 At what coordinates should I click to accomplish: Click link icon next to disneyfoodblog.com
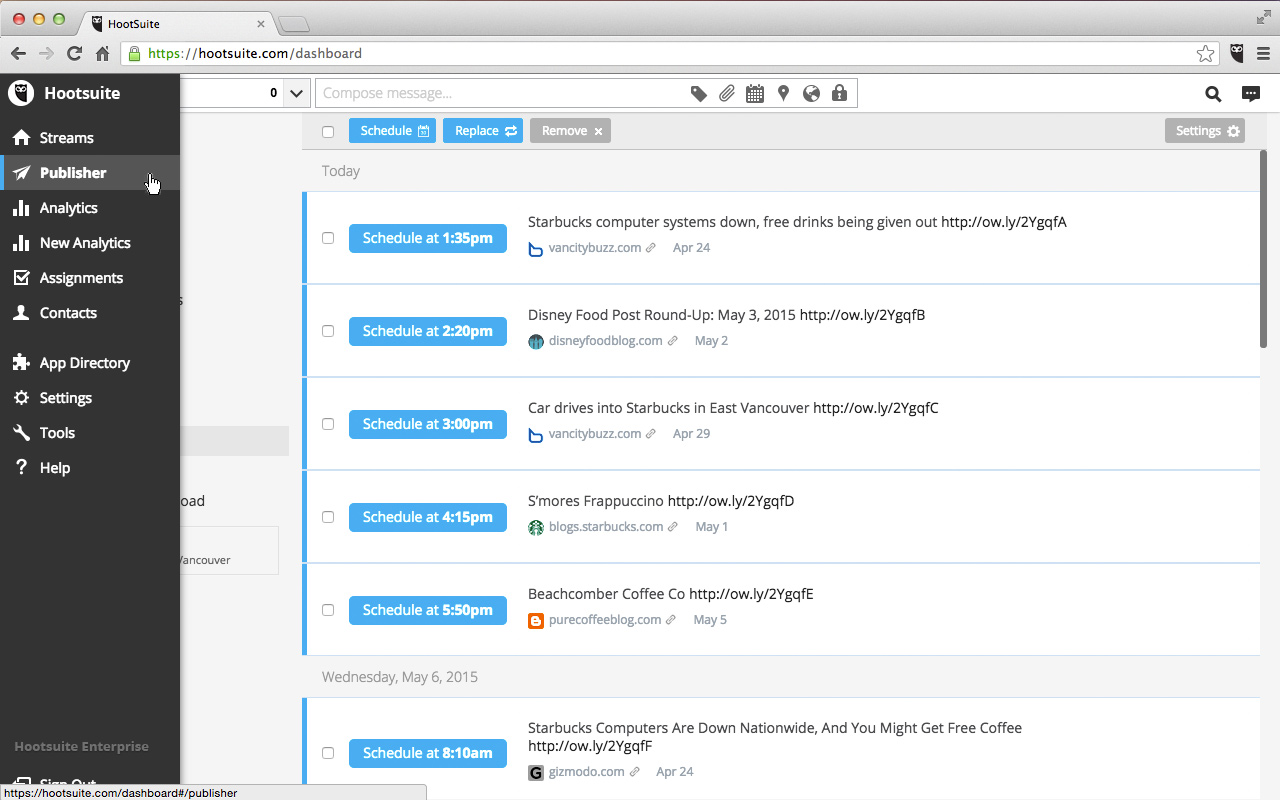click(x=672, y=341)
